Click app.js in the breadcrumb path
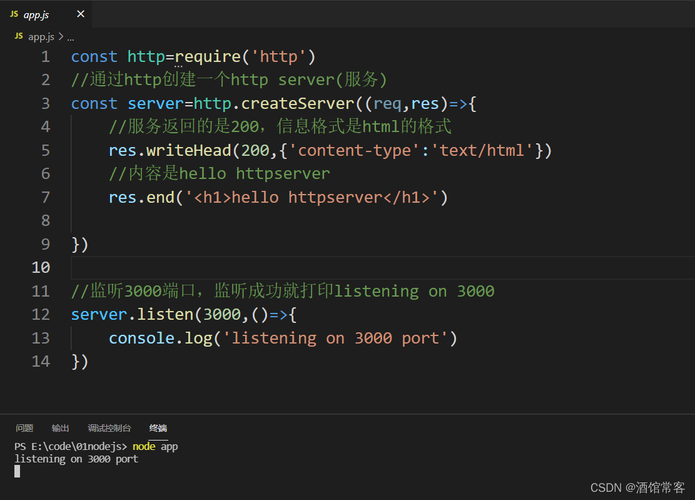The width and height of the screenshot is (695, 500). 41,37
